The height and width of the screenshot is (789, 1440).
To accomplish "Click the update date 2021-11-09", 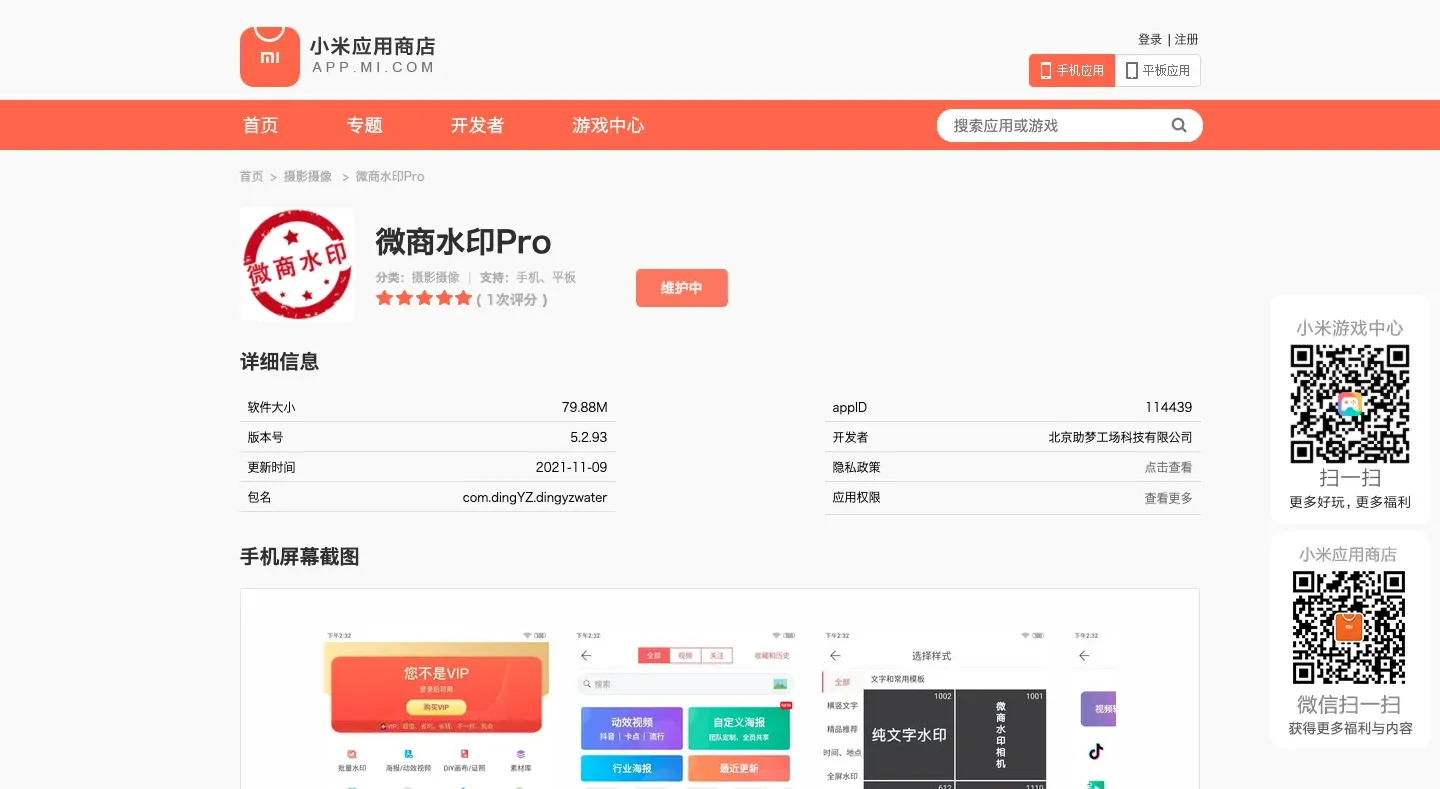I will coord(572,467).
